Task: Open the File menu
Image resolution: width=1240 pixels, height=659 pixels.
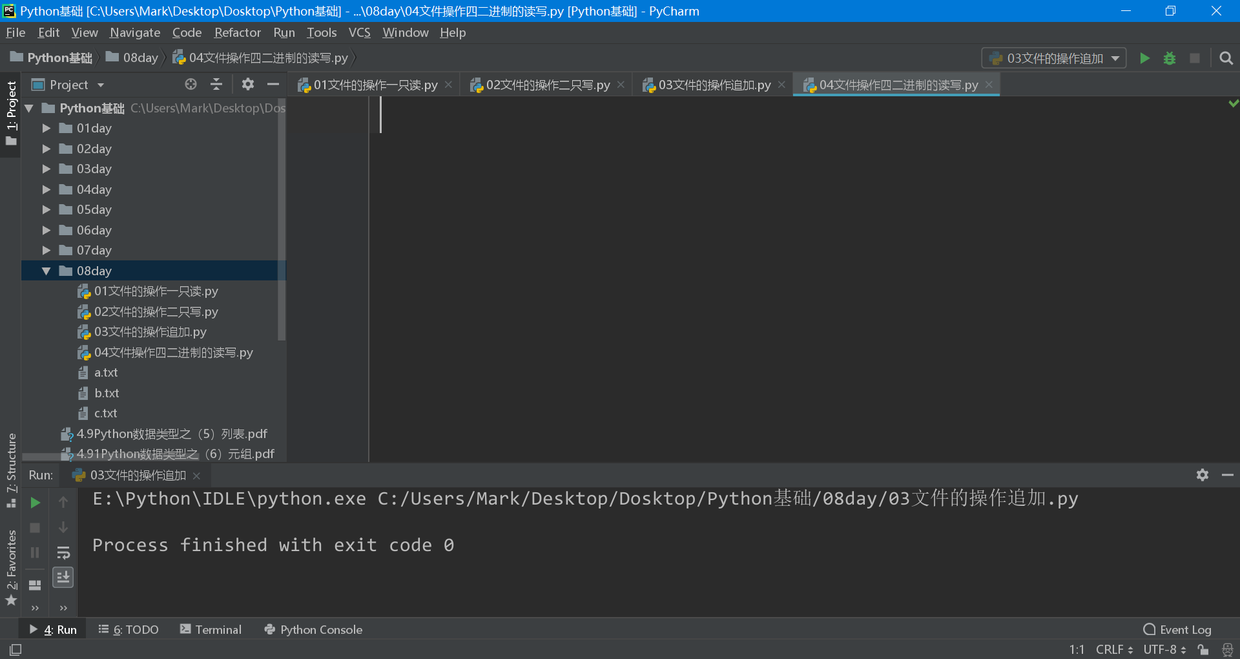Action: click(x=16, y=32)
